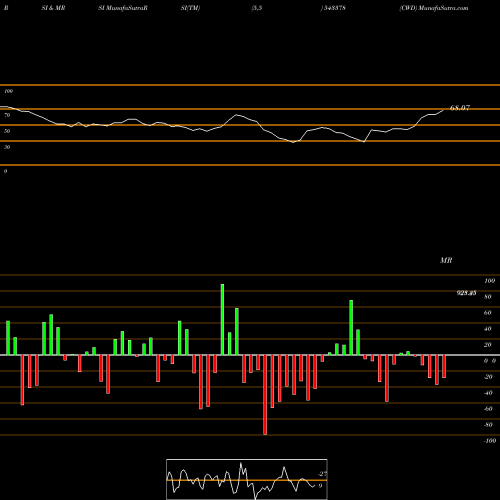Click the -80 label on MR axis
Screen dimensions: 500x500
(x=488, y=425)
